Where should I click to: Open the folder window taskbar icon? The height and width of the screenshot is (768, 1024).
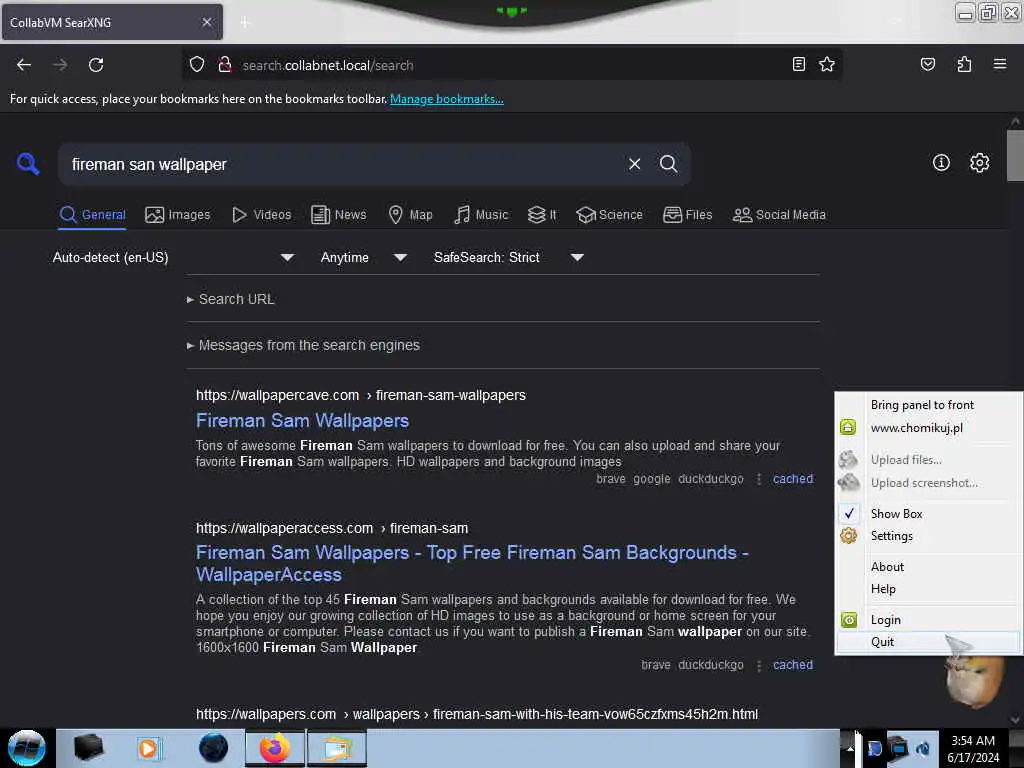click(x=337, y=748)
